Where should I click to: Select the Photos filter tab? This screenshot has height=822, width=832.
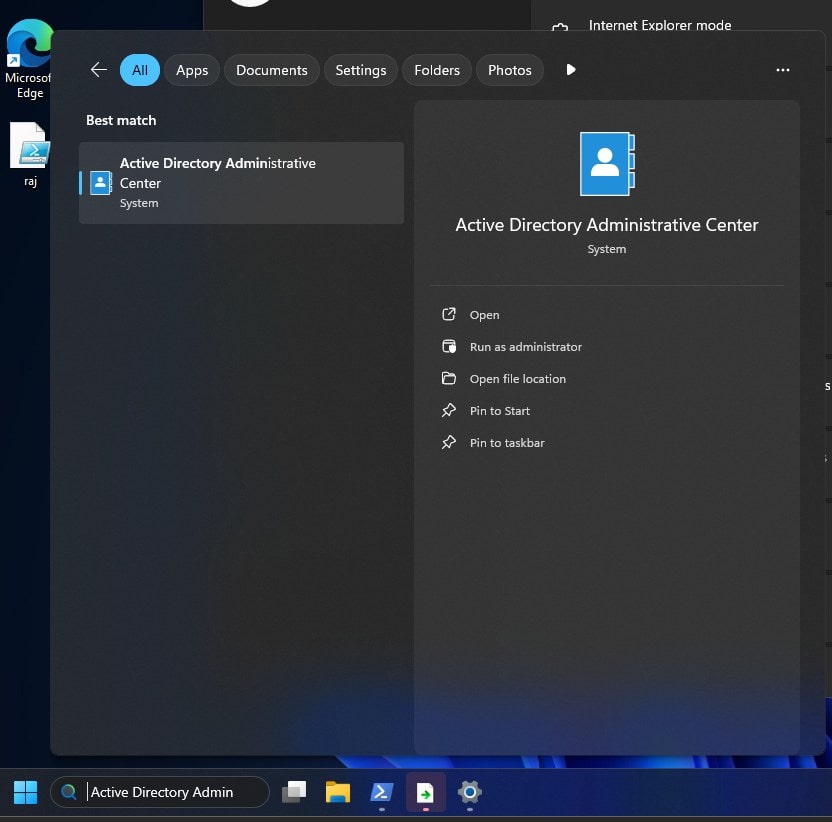pyautogui.click(x=509, y=70)
